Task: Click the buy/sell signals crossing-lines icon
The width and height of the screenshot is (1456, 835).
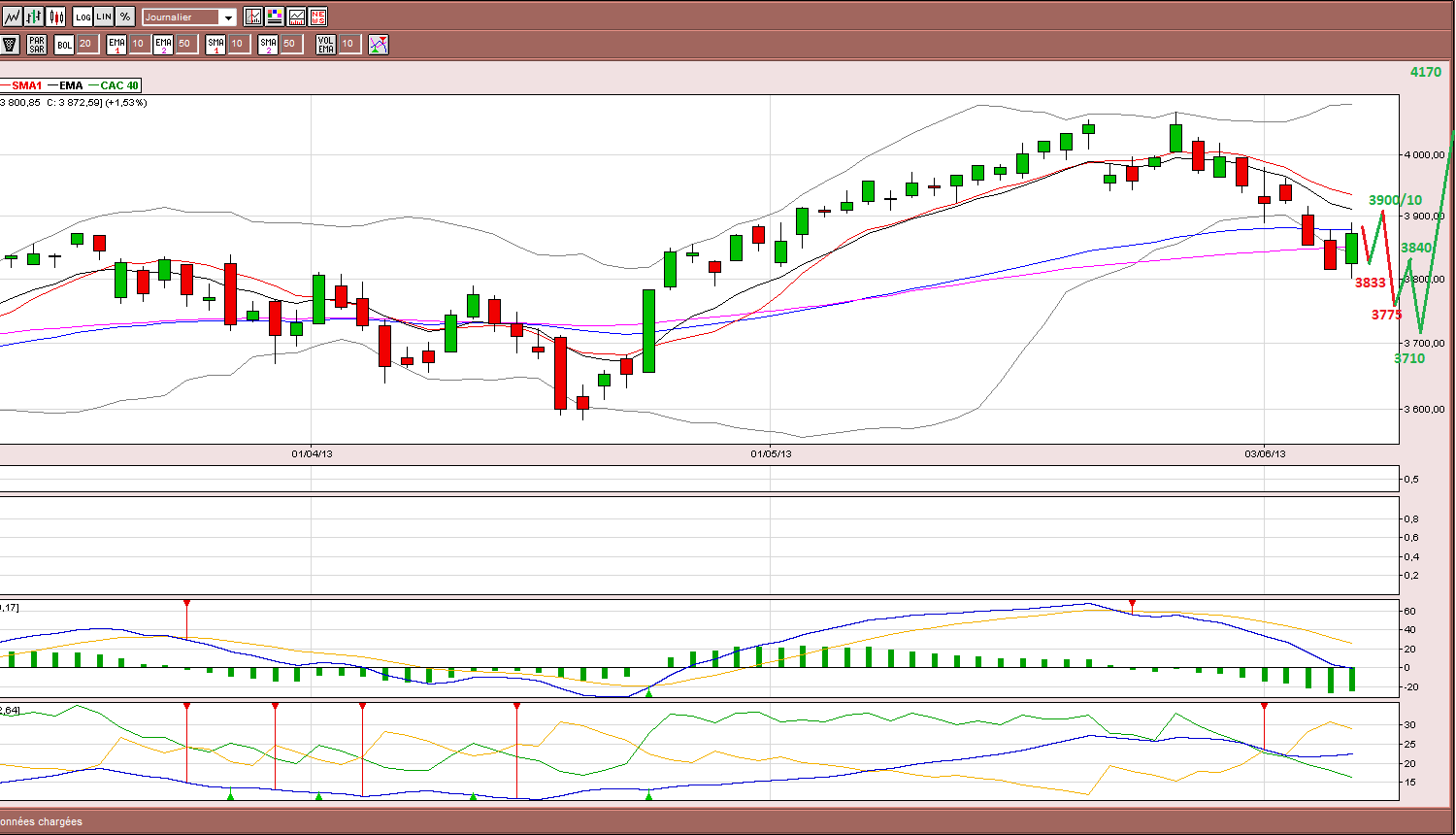Action: click(379, 44)
